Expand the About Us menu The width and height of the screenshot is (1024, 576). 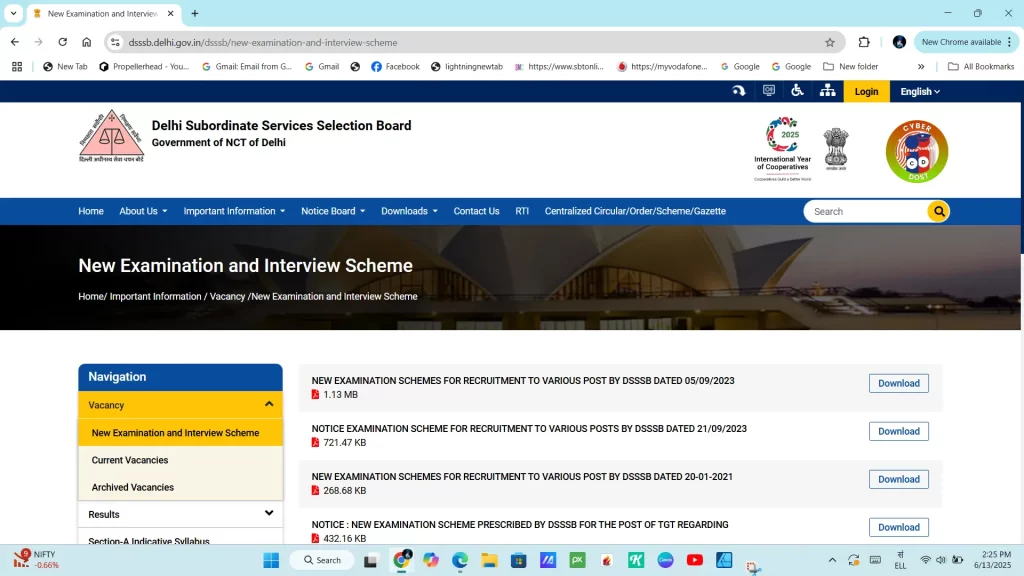point(143,211)
